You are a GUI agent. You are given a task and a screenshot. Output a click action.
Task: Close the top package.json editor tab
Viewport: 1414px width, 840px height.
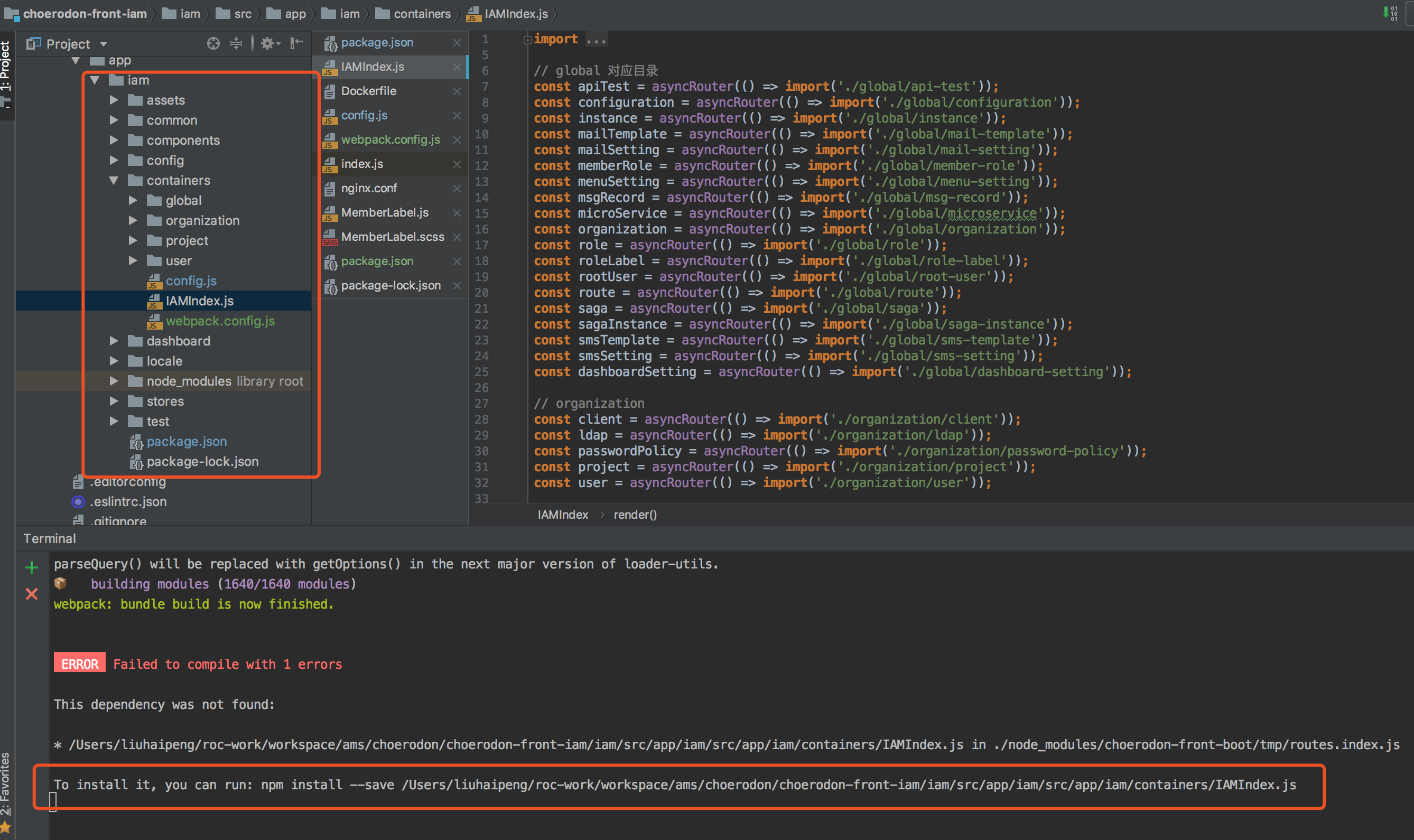click(457, 42)
